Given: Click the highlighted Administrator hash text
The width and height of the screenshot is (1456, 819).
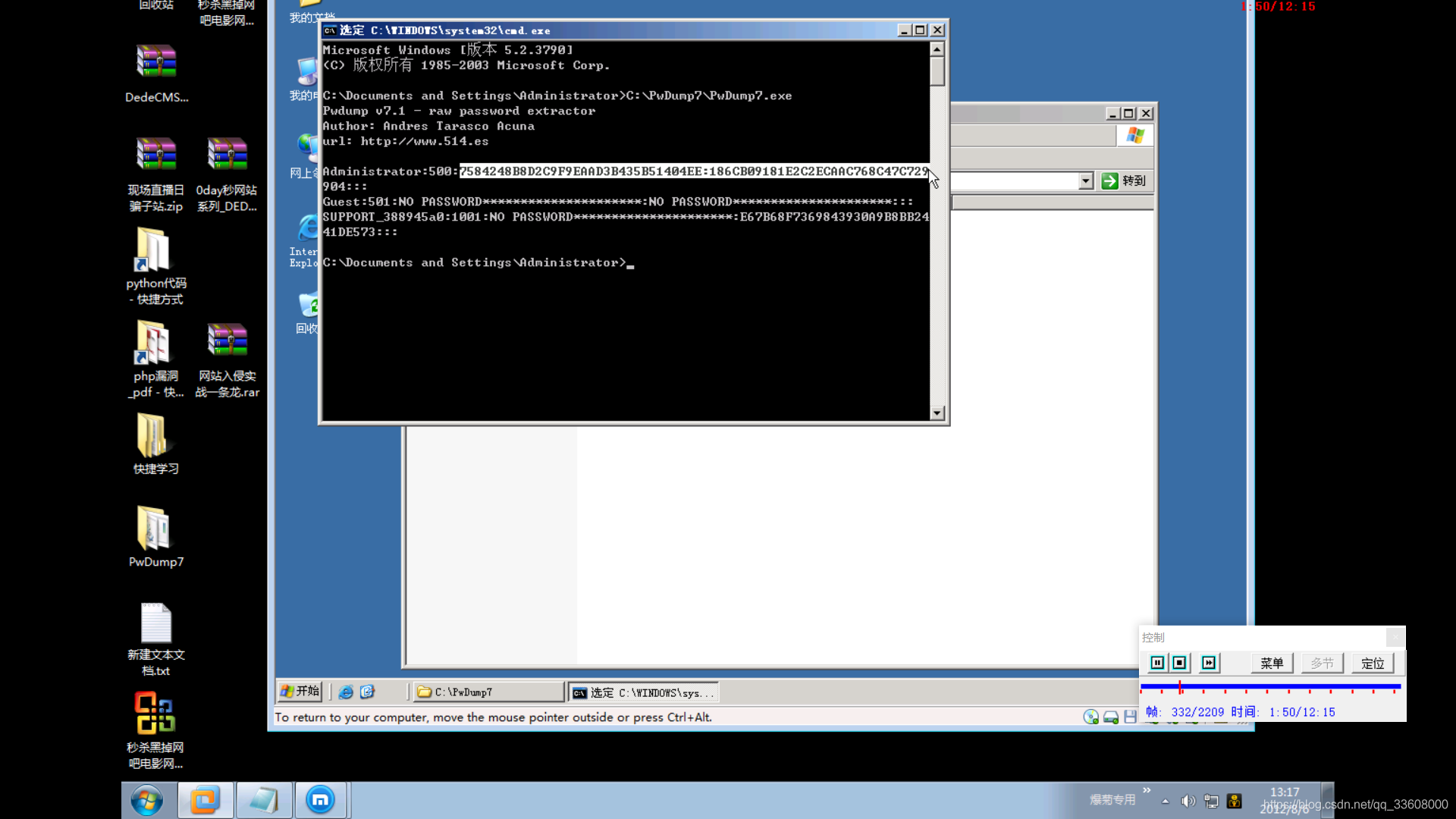Looking at the screenshot, I should click(694, 171).
